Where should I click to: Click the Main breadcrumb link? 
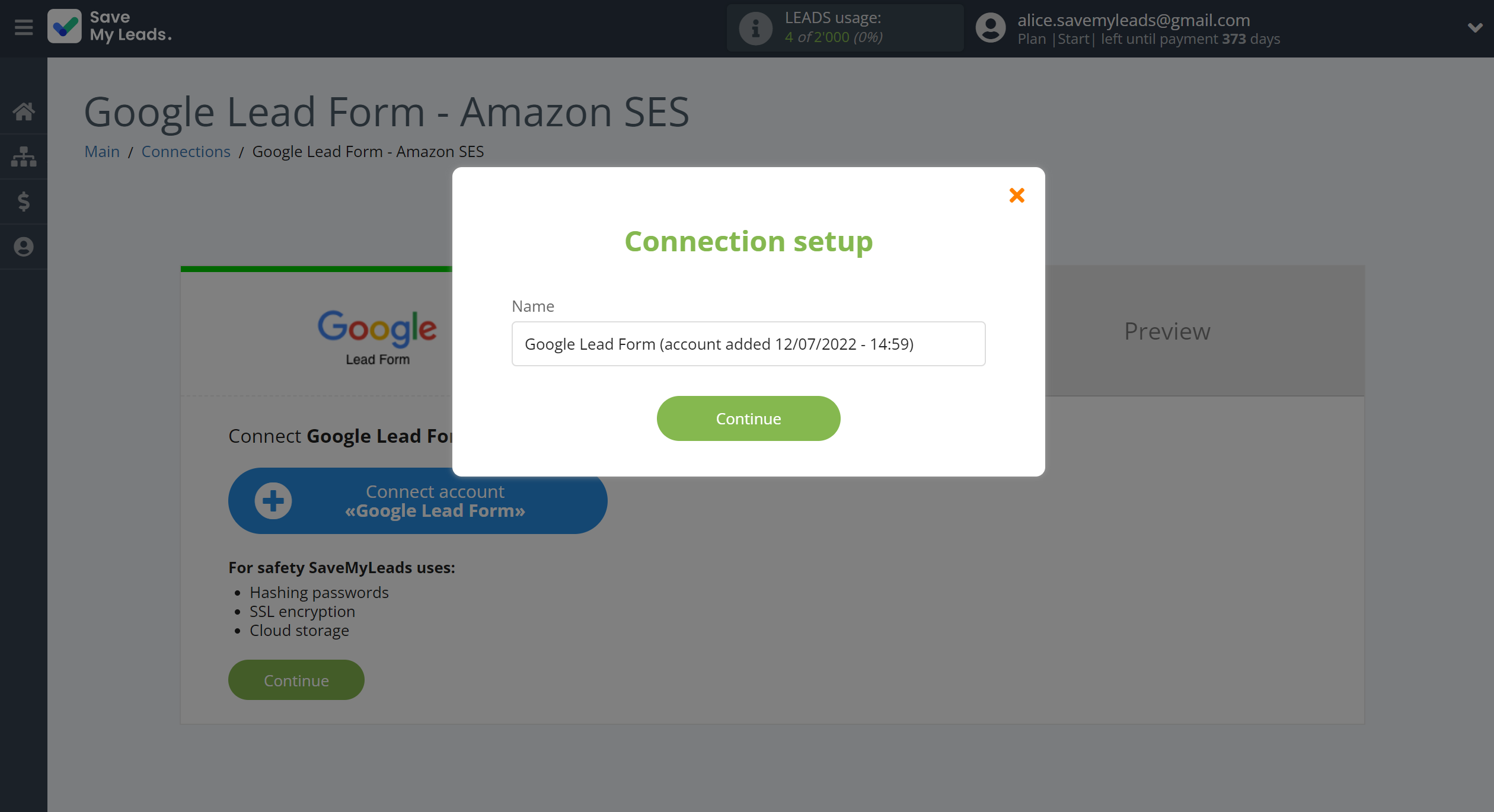point(101,151)
